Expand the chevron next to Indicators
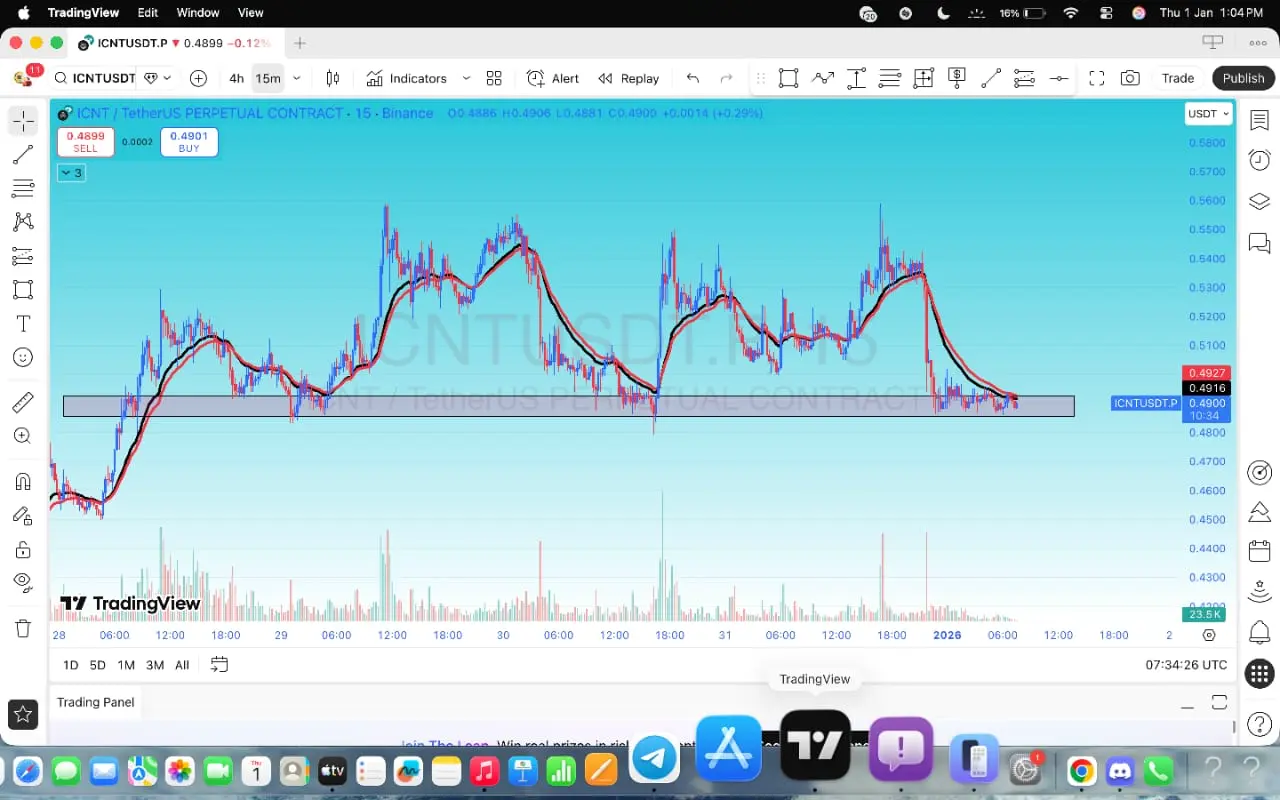 pyautogui.click(x=466, y=78)
